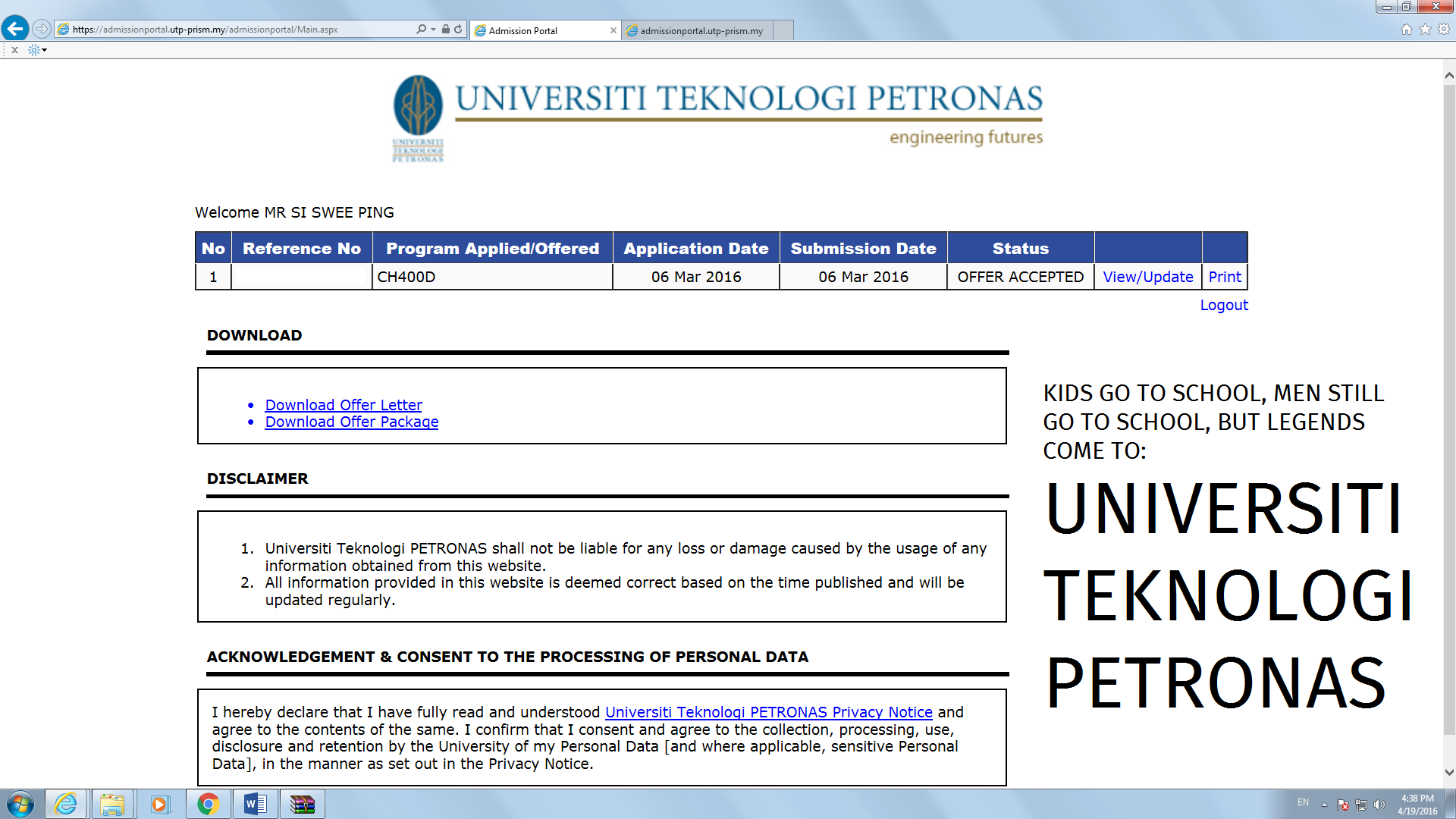Click the Action Center flag tray icon
1456x819 pixels.
pos(1343,805)
